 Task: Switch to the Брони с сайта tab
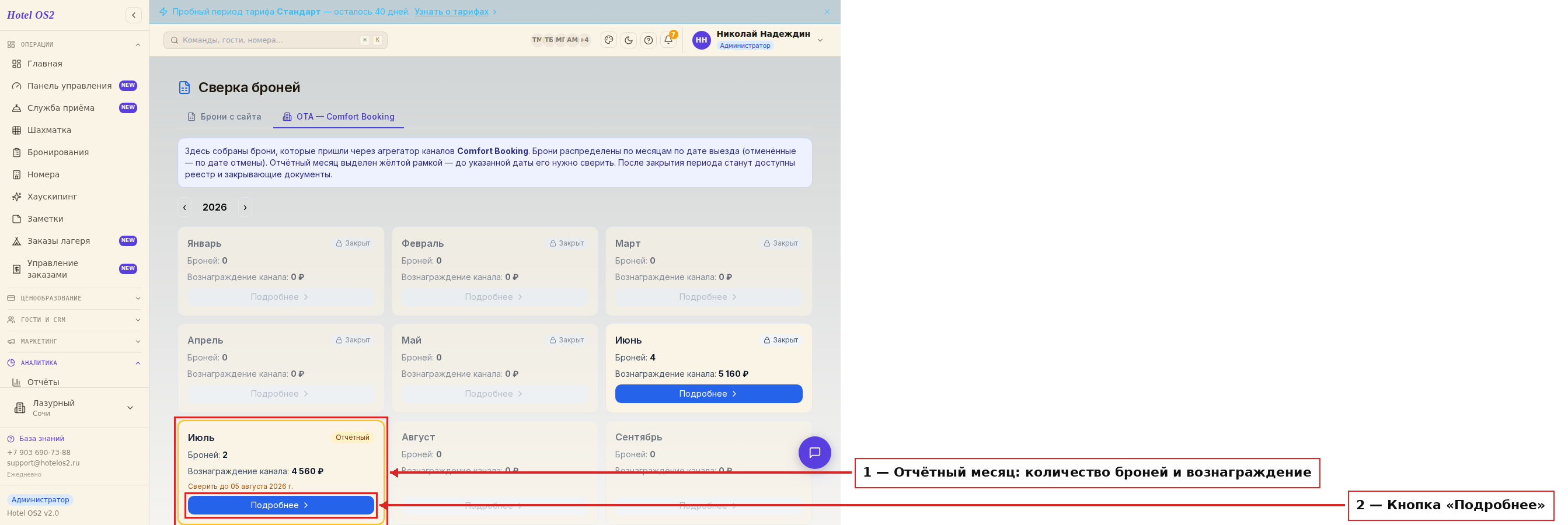pos(225,117)
